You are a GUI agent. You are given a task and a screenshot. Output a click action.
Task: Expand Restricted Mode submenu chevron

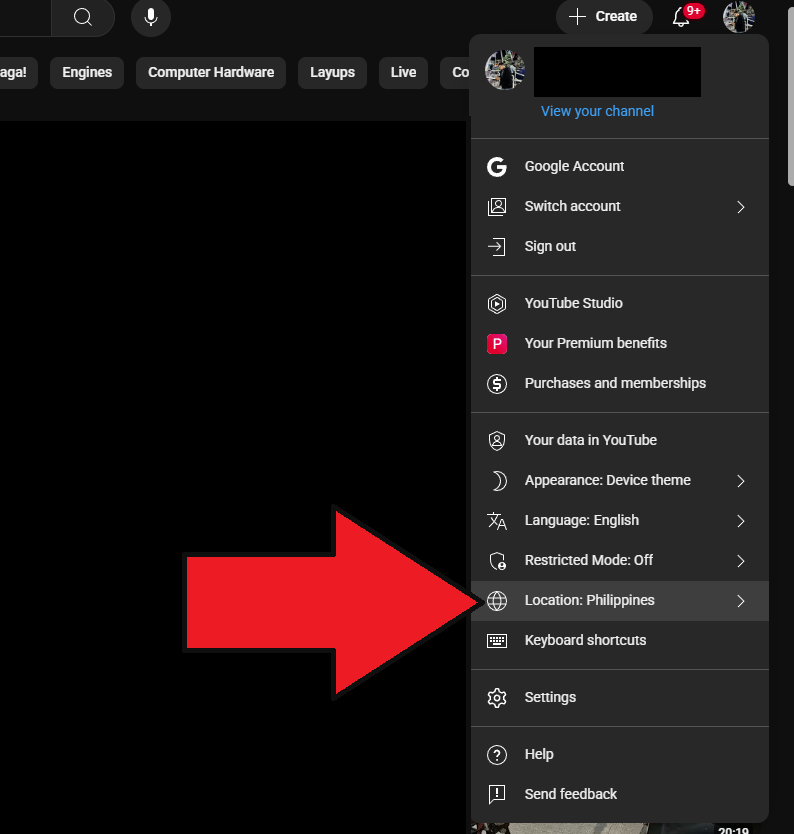click(x=741, y=561)
